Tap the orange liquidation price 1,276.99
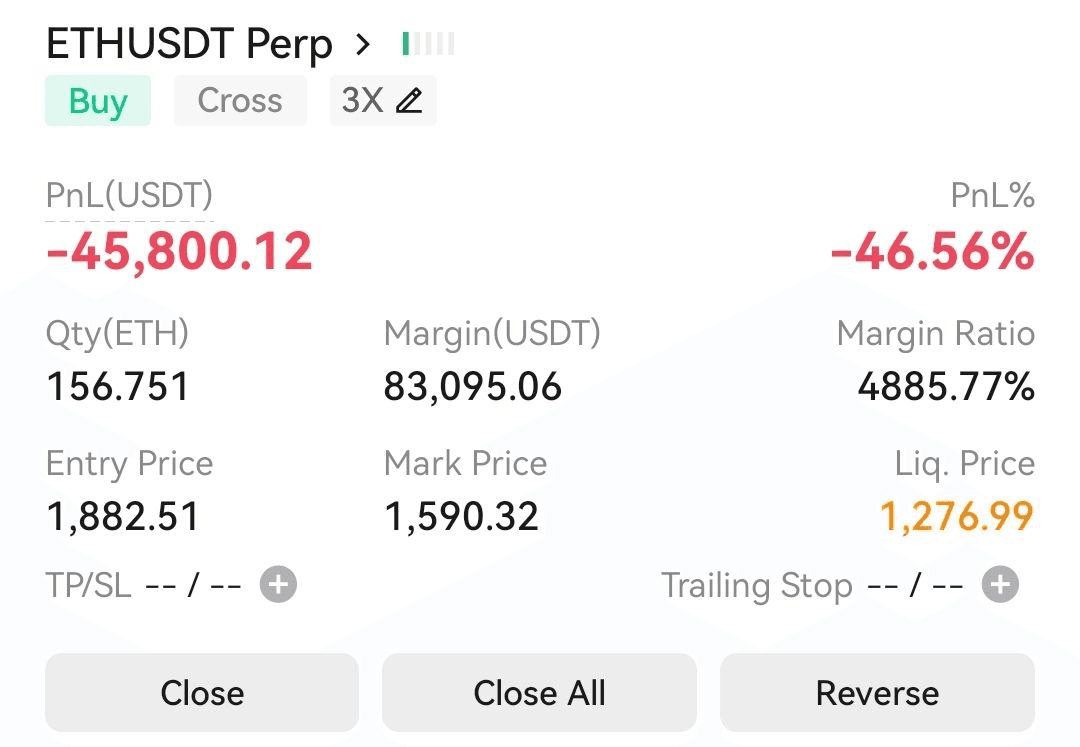 point(957,516)
